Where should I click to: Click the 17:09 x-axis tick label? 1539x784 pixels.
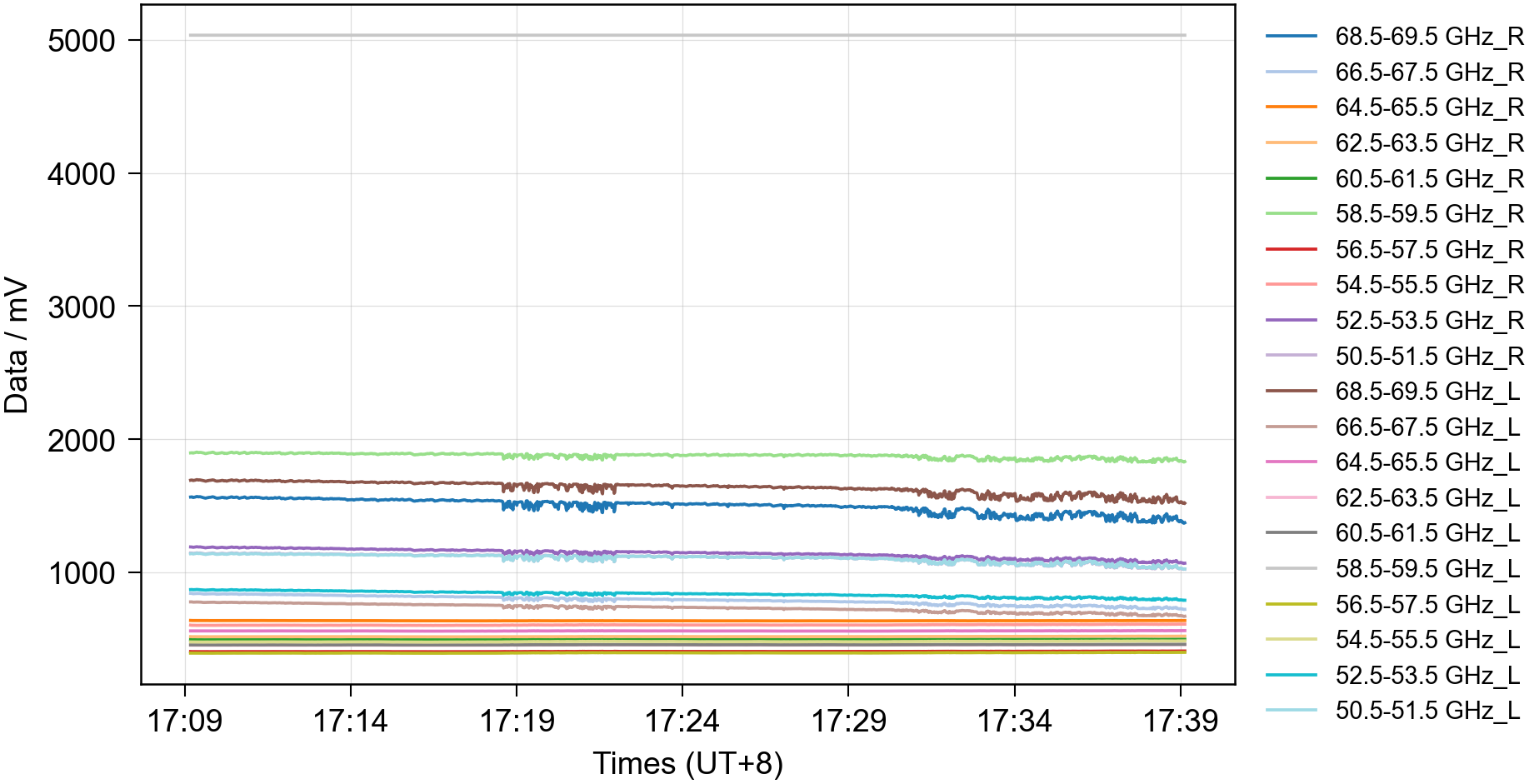point(184,721)
